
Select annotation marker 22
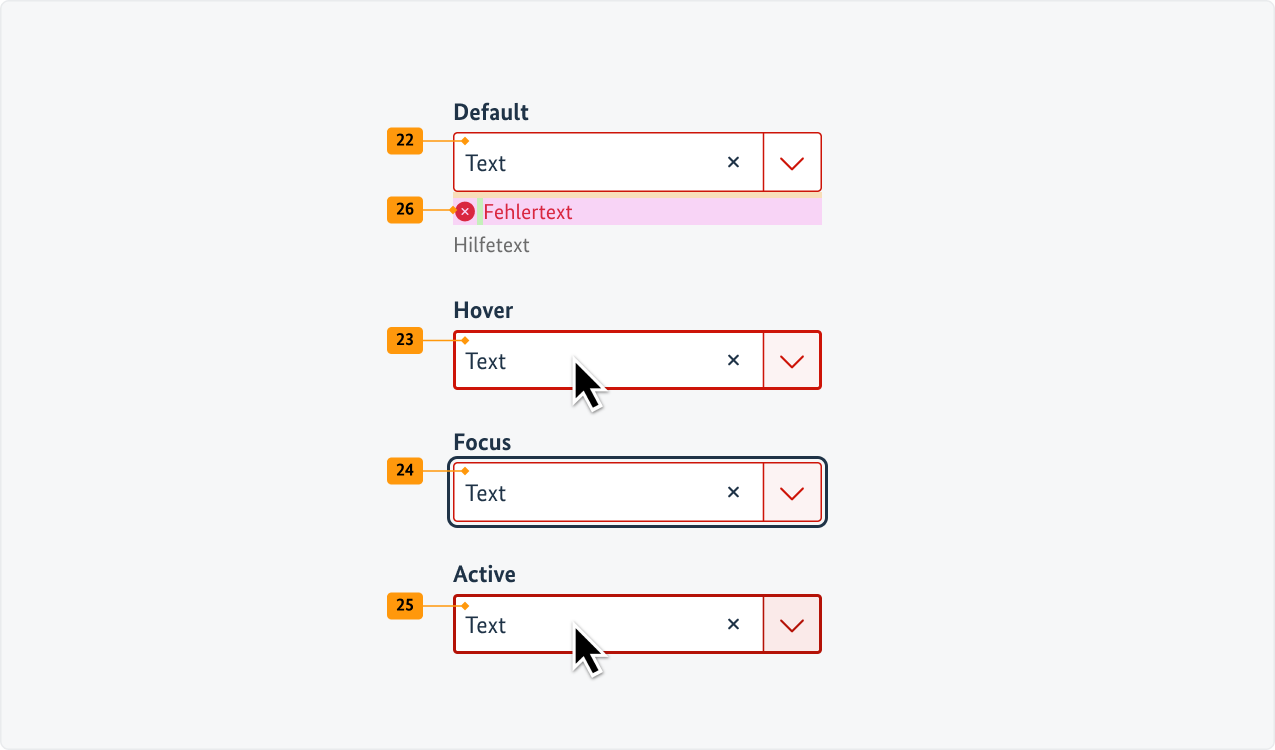click(x=404, y=141)
